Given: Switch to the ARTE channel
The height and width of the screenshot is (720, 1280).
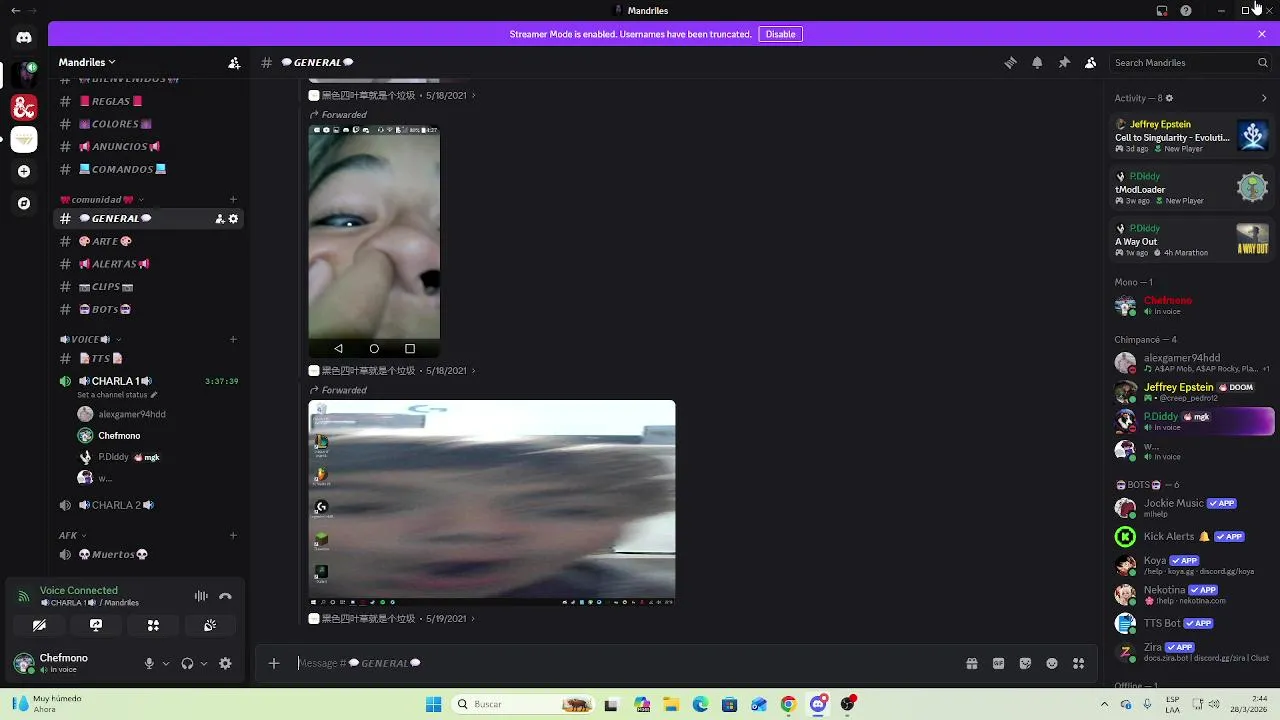Looking at the screenshot, I should click(x=148, y=241).
